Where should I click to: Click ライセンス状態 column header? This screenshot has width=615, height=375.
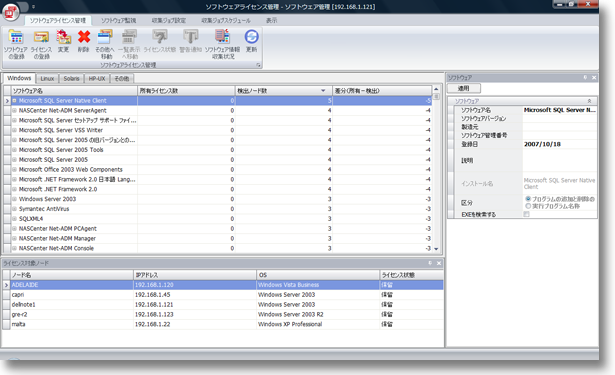point(411,275)
